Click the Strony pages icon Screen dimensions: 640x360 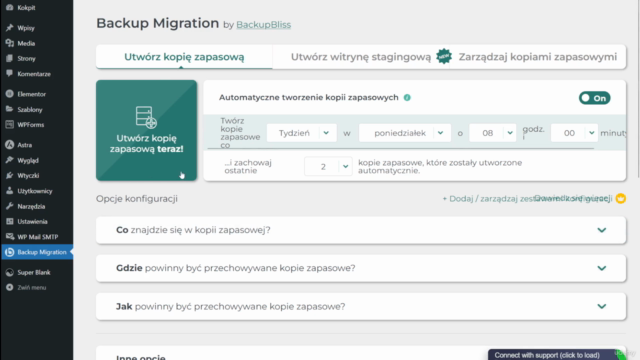click(x=9, y=58)
